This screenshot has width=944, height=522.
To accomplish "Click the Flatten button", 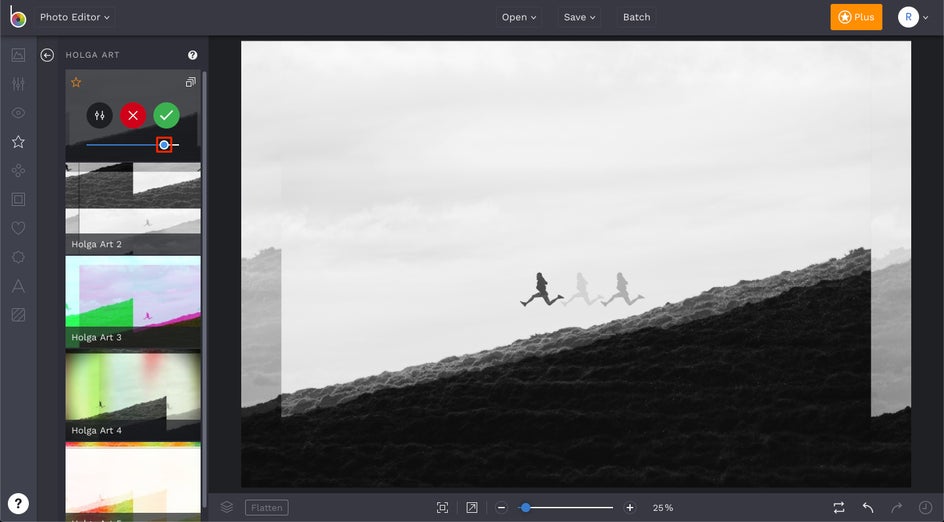I will tap(267, 508).
